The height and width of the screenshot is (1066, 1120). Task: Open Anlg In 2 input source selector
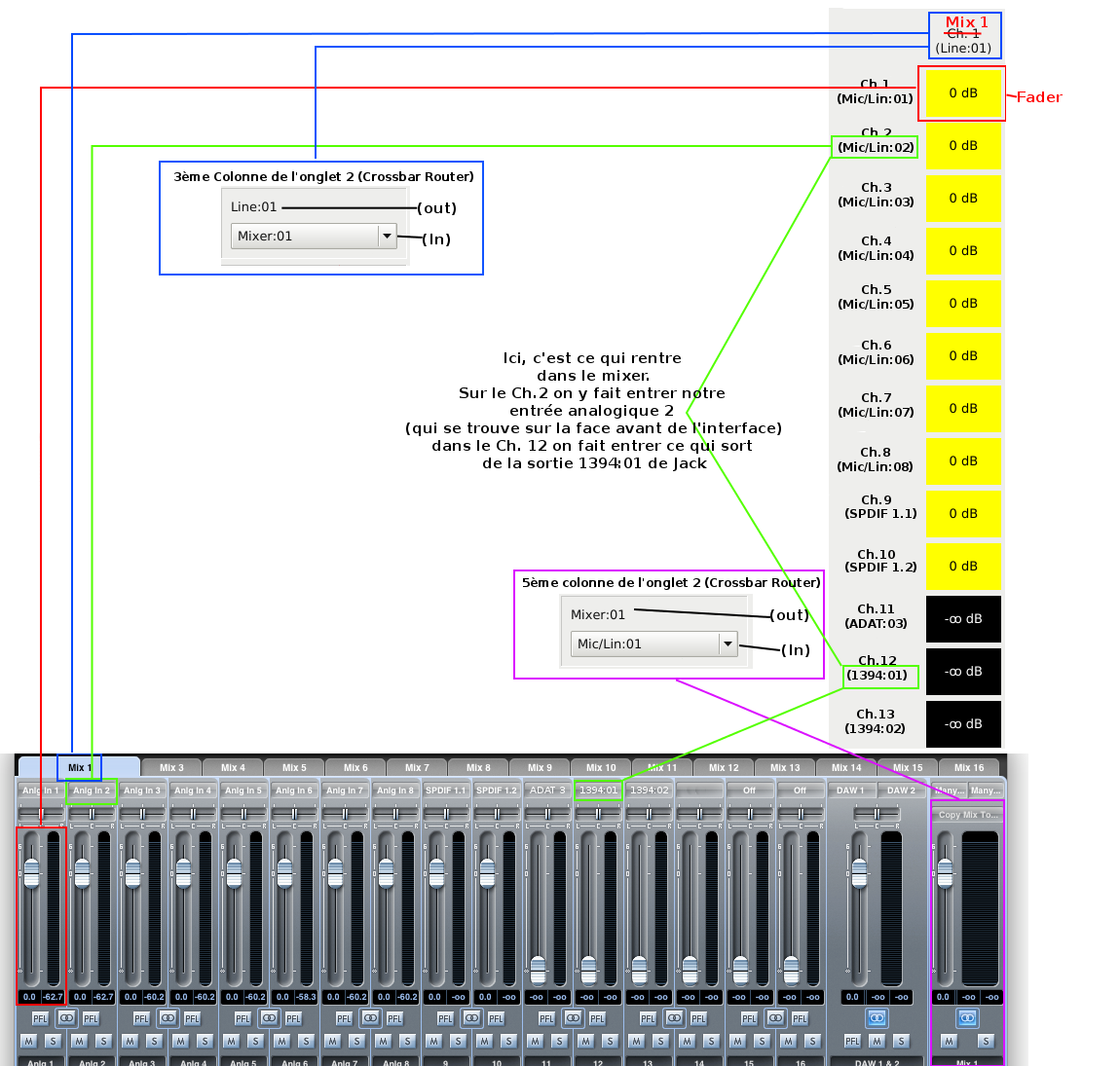click(93, 790)
